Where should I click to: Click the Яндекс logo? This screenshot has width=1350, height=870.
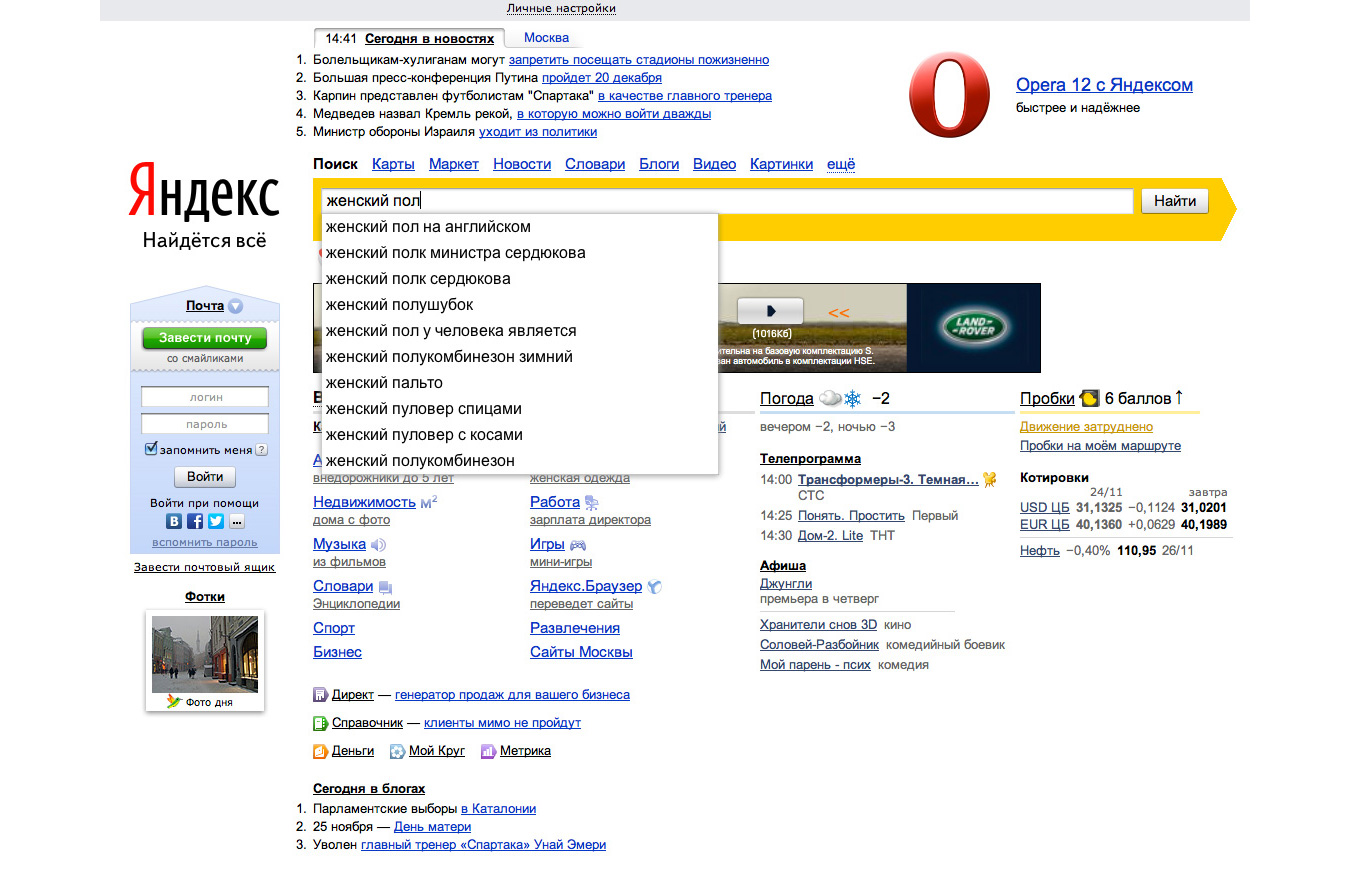pos(204,190)
